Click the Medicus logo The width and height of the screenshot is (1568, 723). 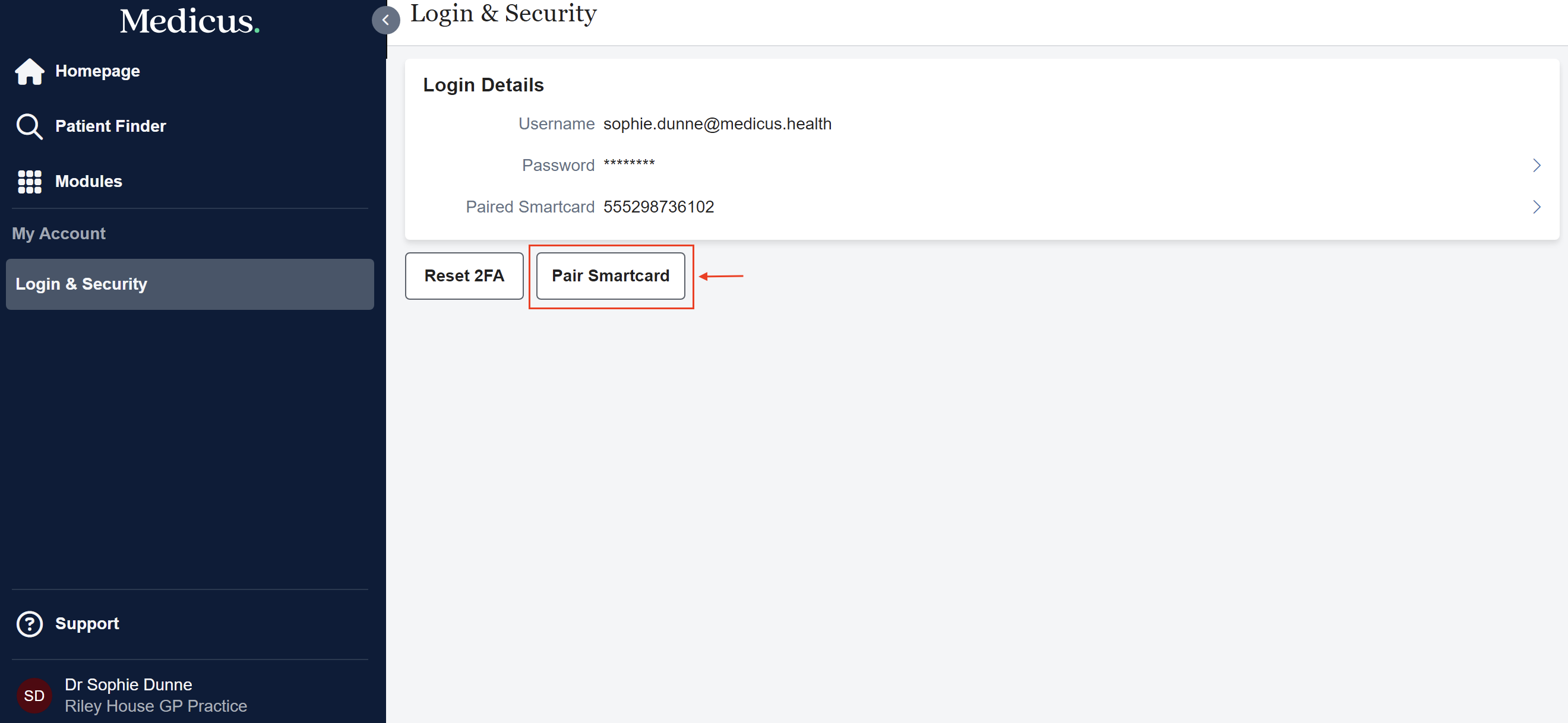pyautogui.click(x=189, y=21)
